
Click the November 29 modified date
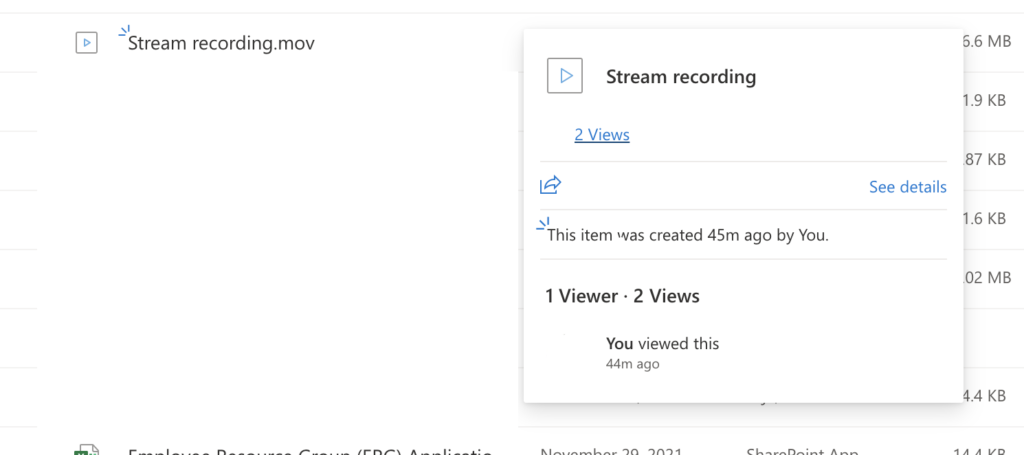tap(611, 451)
